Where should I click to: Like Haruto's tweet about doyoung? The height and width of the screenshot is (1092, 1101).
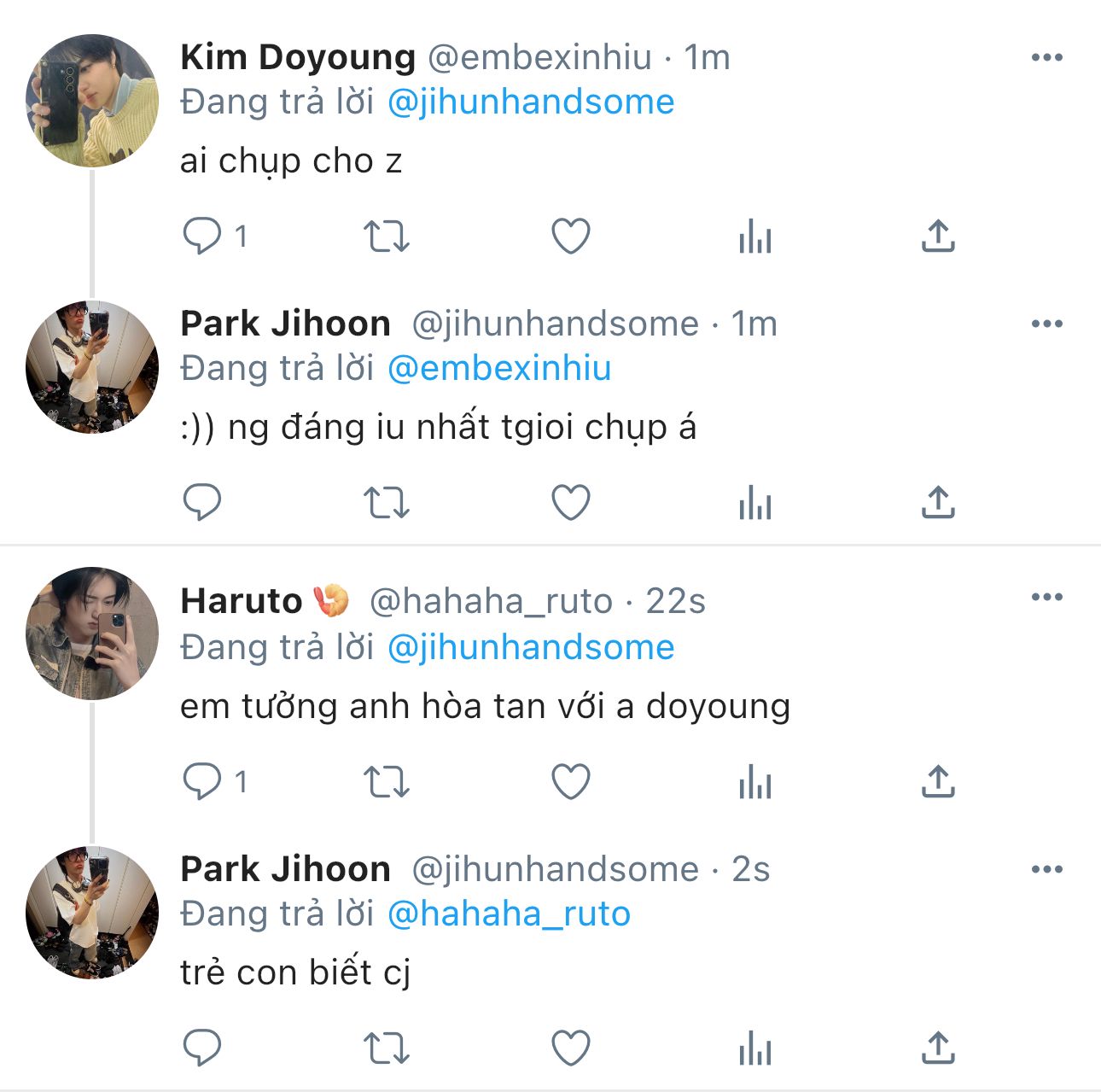[x=571, y=781]
